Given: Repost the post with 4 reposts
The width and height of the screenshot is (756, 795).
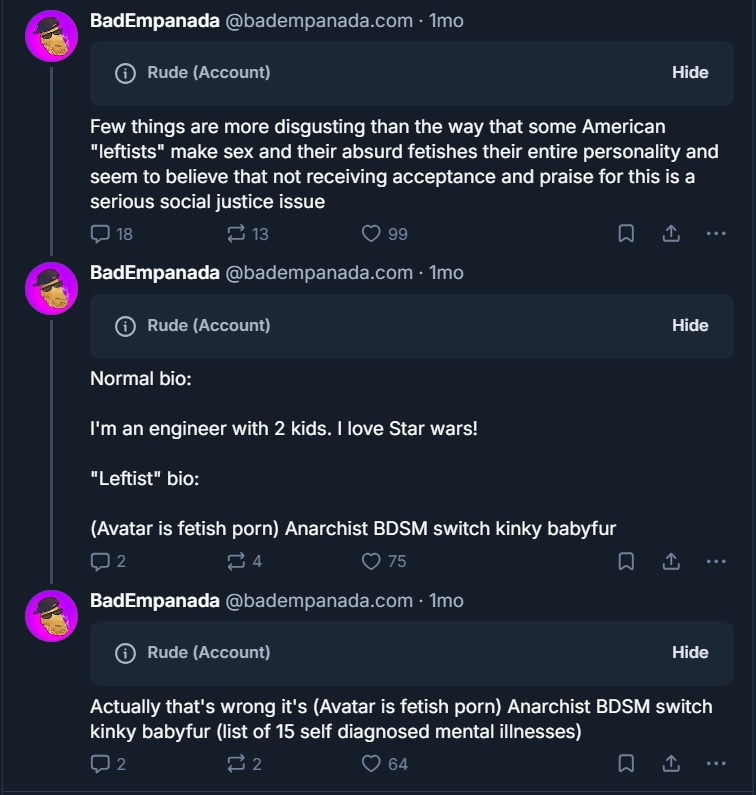Looking at the screenshot, I should [x=236, y=561].
